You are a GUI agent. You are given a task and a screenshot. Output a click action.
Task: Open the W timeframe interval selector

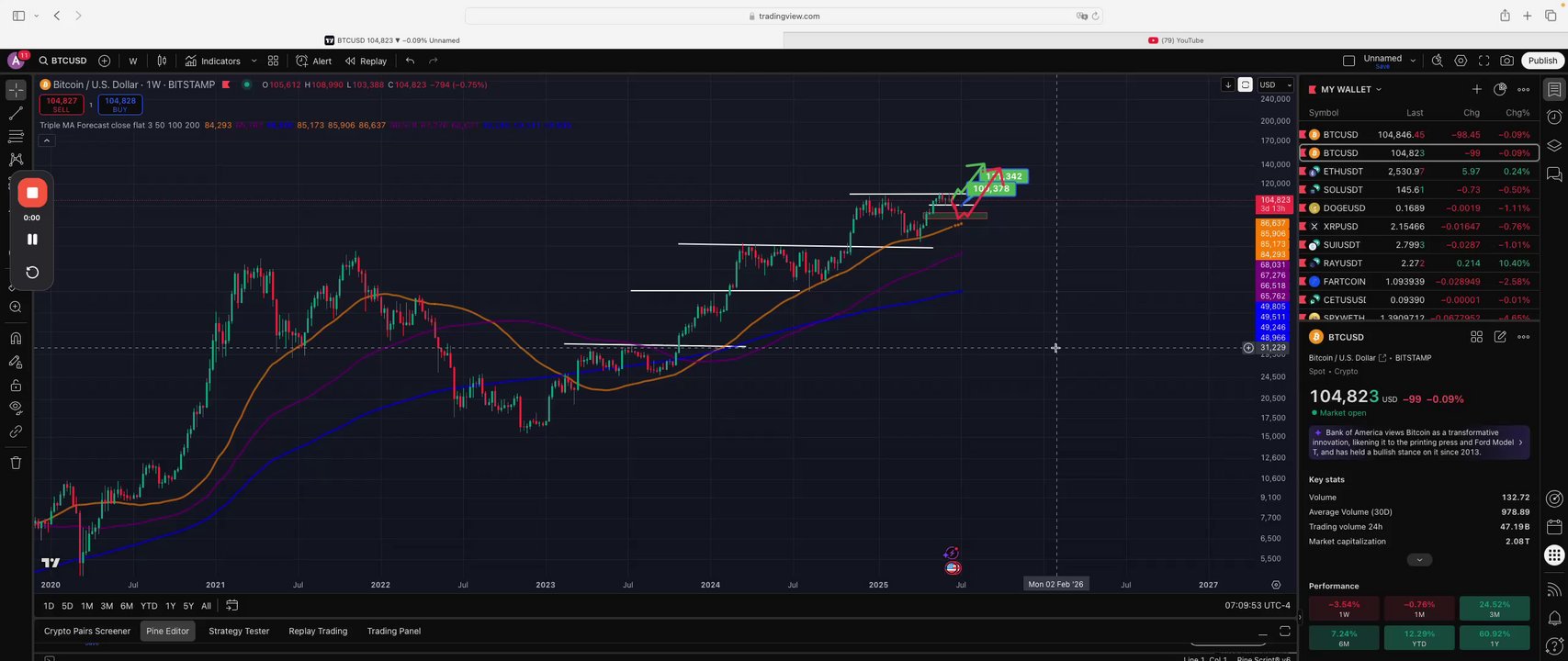coord(133,61)
